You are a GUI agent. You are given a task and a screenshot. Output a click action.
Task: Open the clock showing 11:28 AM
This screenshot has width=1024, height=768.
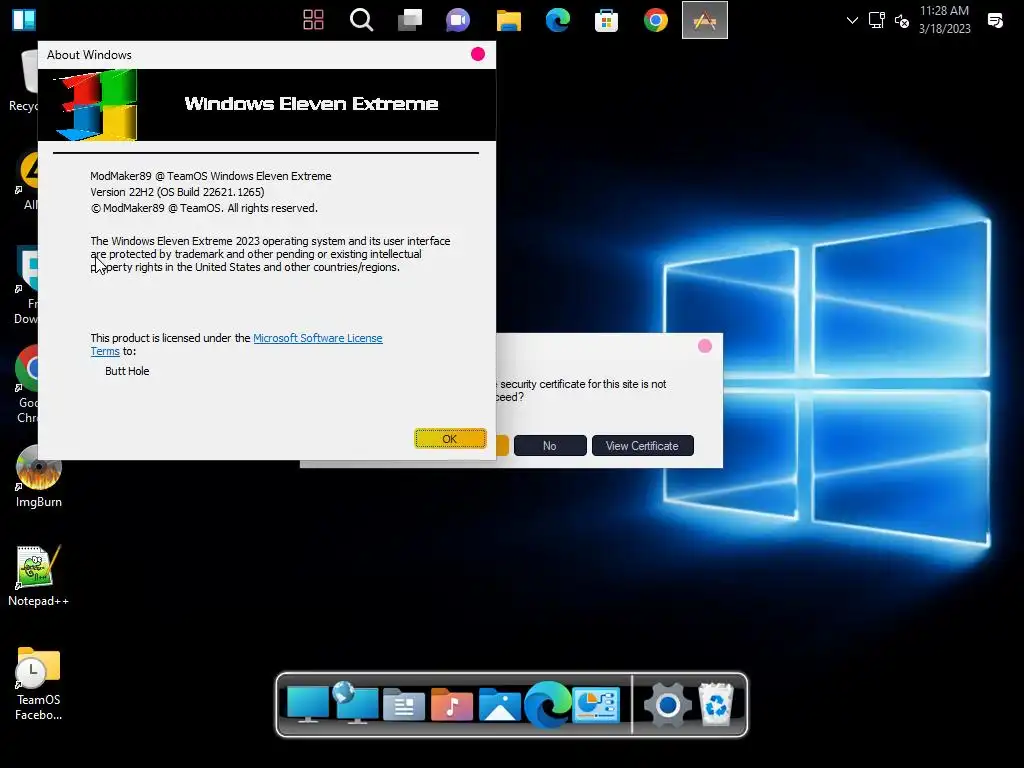(944, 20)
